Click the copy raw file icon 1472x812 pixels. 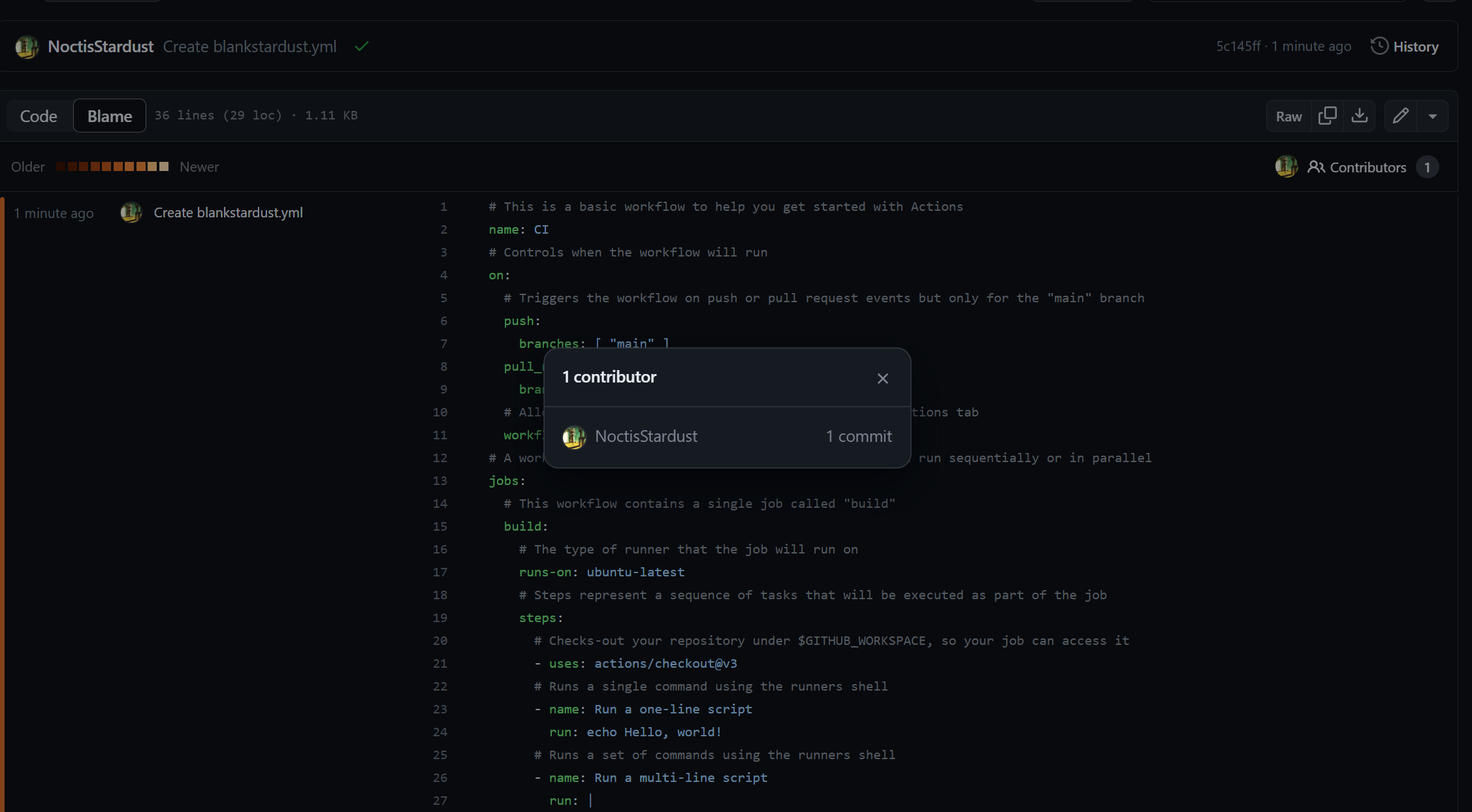(1327, 116)
